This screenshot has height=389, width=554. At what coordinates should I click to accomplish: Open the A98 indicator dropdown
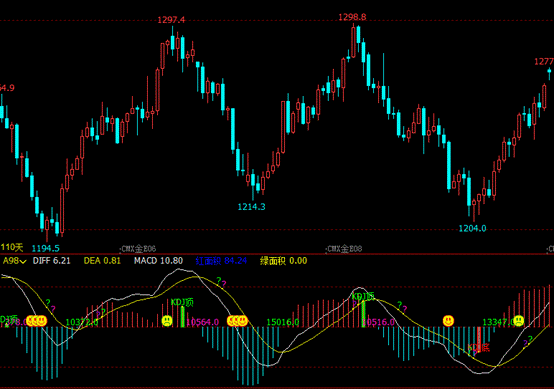pos(14,261)
